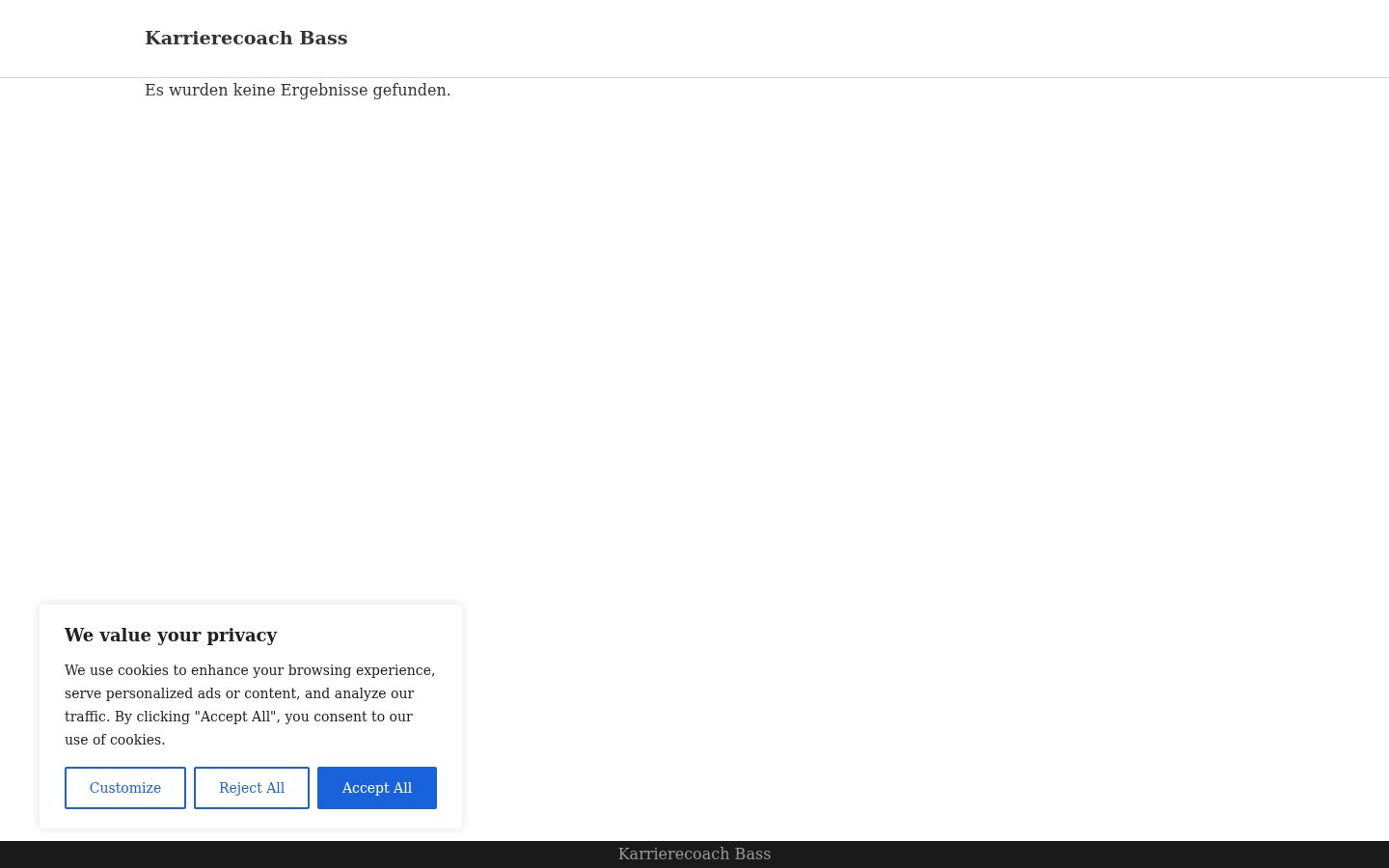
Task: Open the Karrierecoach Bass site title link
Action: click(246, 39)
